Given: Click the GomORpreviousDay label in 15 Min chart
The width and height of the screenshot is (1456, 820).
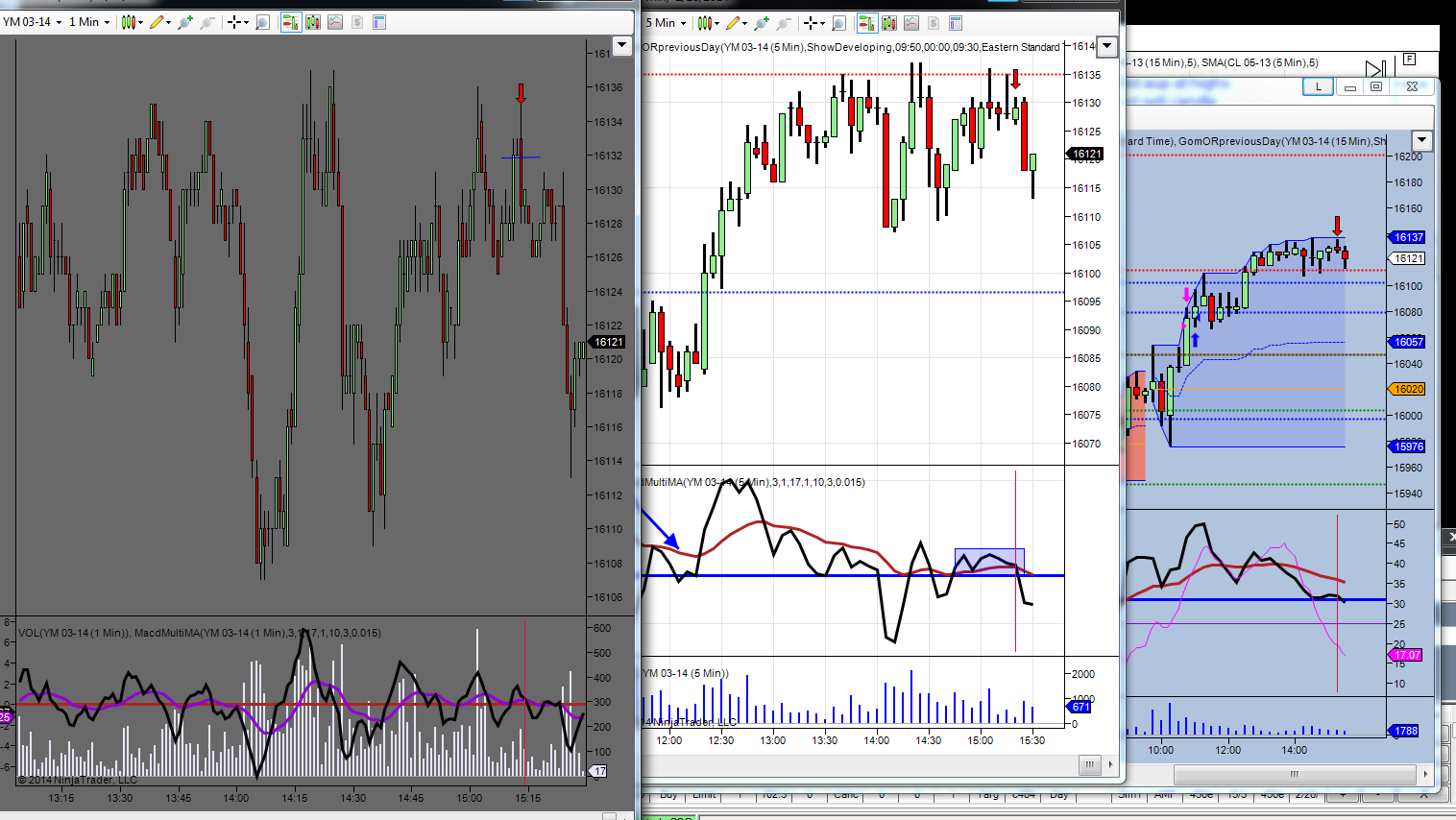Looking at the screenshot, I should [1282, 141].
